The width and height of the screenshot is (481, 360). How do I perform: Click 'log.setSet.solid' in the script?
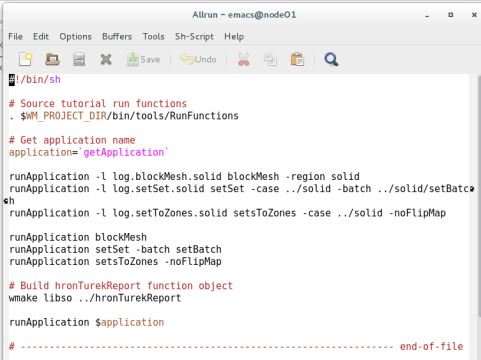(x=158, y=189)
